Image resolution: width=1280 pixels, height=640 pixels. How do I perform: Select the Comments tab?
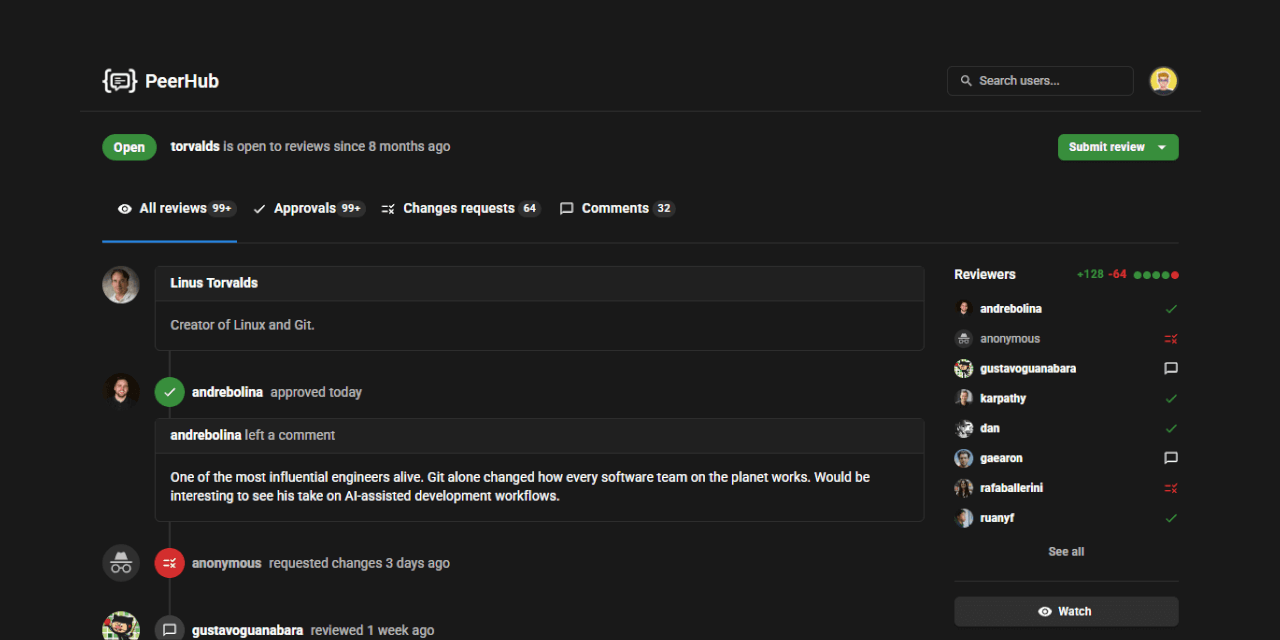tap(616, 209)
